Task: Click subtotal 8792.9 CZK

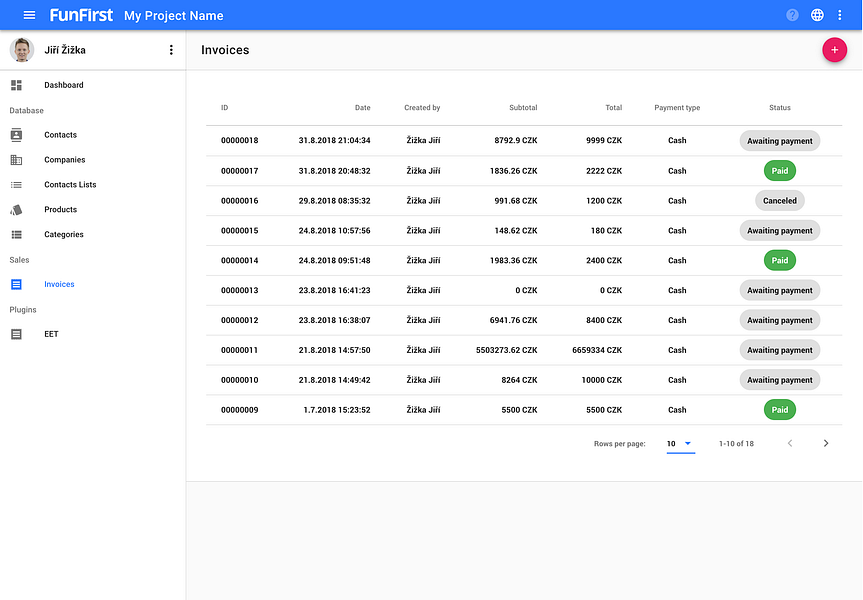Action: pos(516,140)
